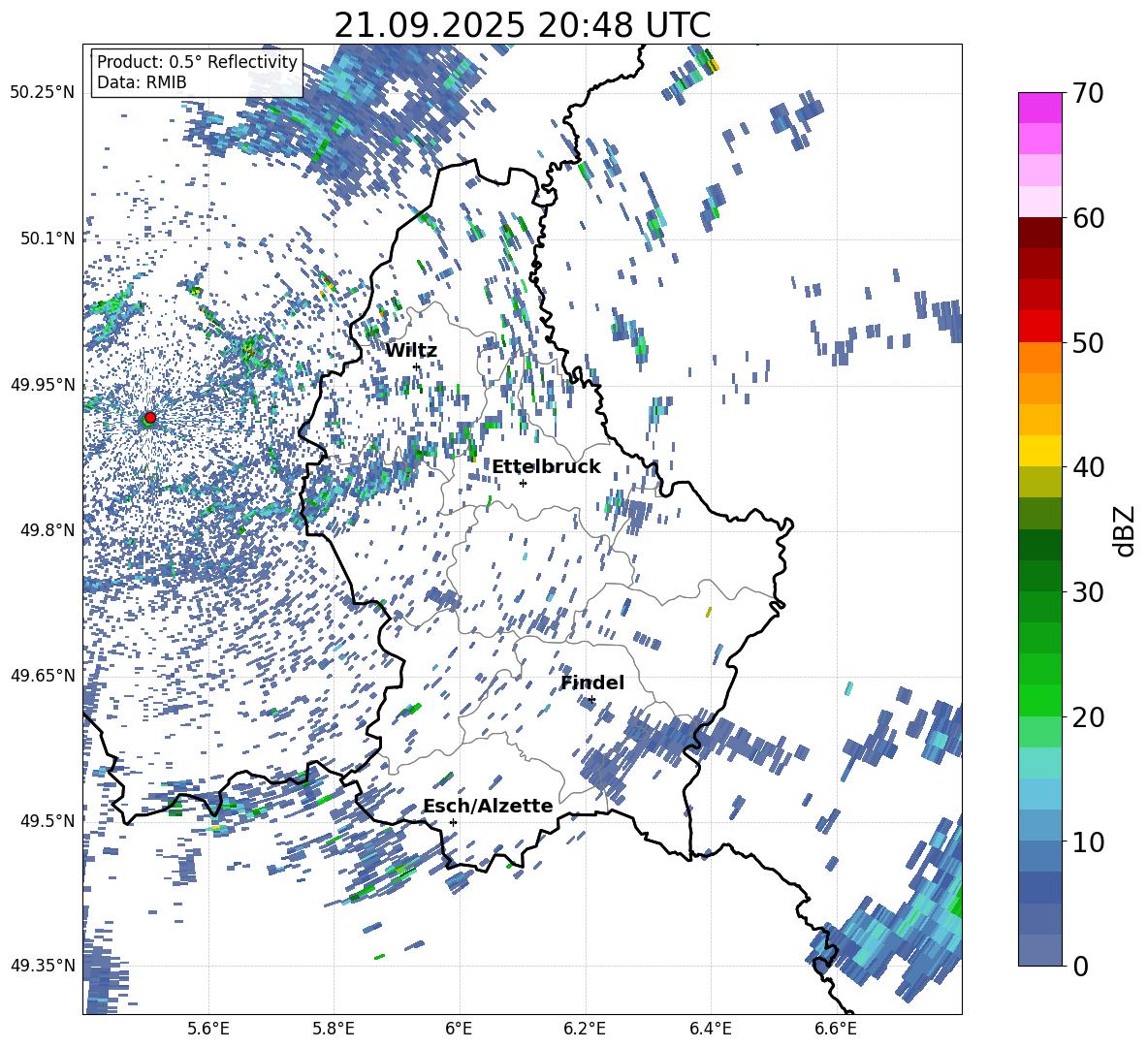Click the colorbar tick label 50

point(1088,342)
